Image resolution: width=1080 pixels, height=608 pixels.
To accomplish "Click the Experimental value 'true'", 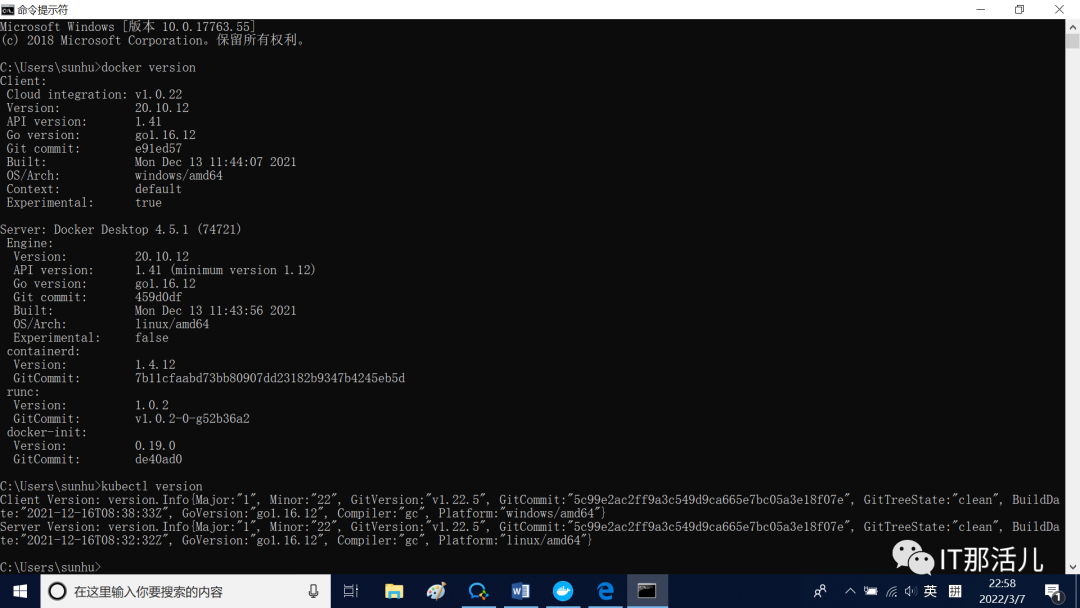I will (x=149, y=202).
